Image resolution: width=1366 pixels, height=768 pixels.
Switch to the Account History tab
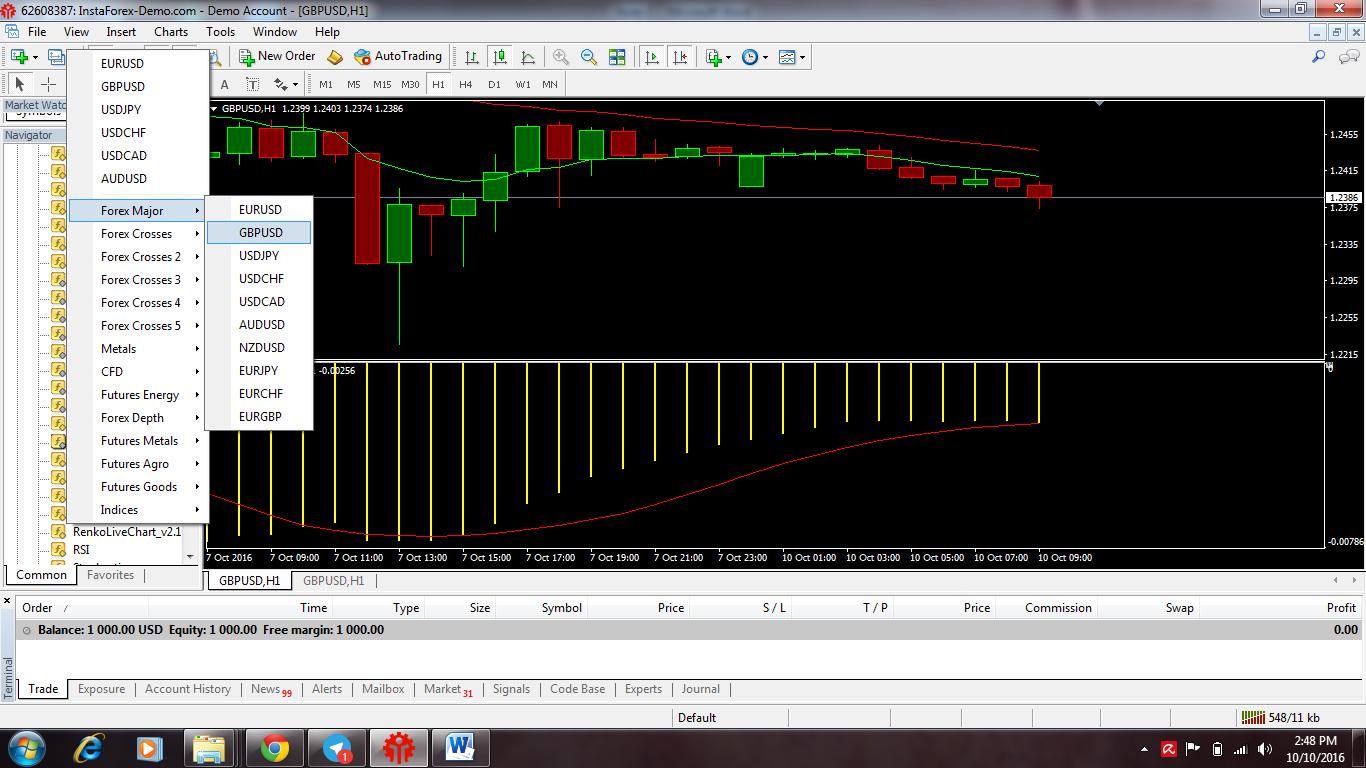(187, 689)
